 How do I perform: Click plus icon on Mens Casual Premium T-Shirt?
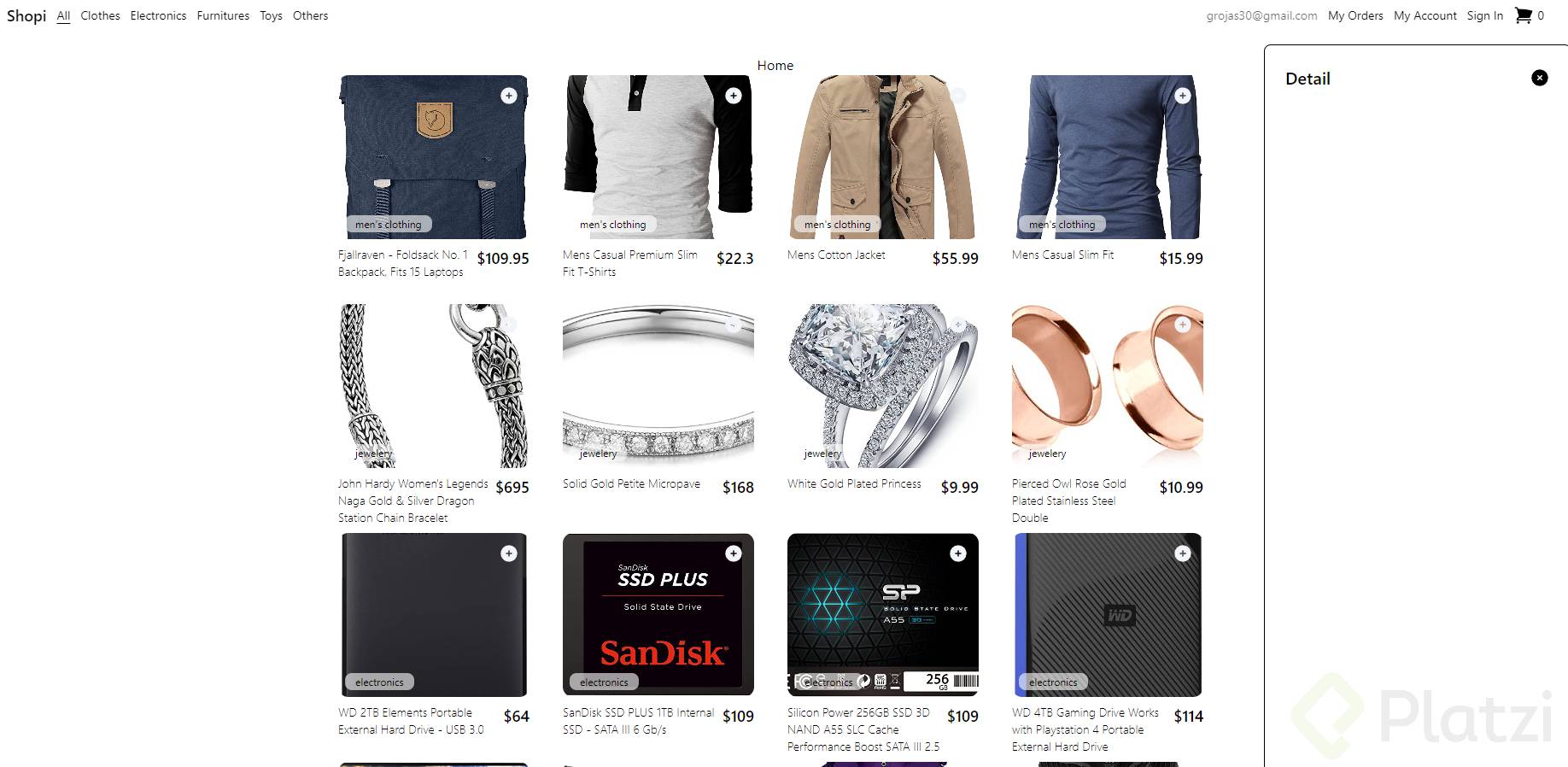[x=734, y=96]
